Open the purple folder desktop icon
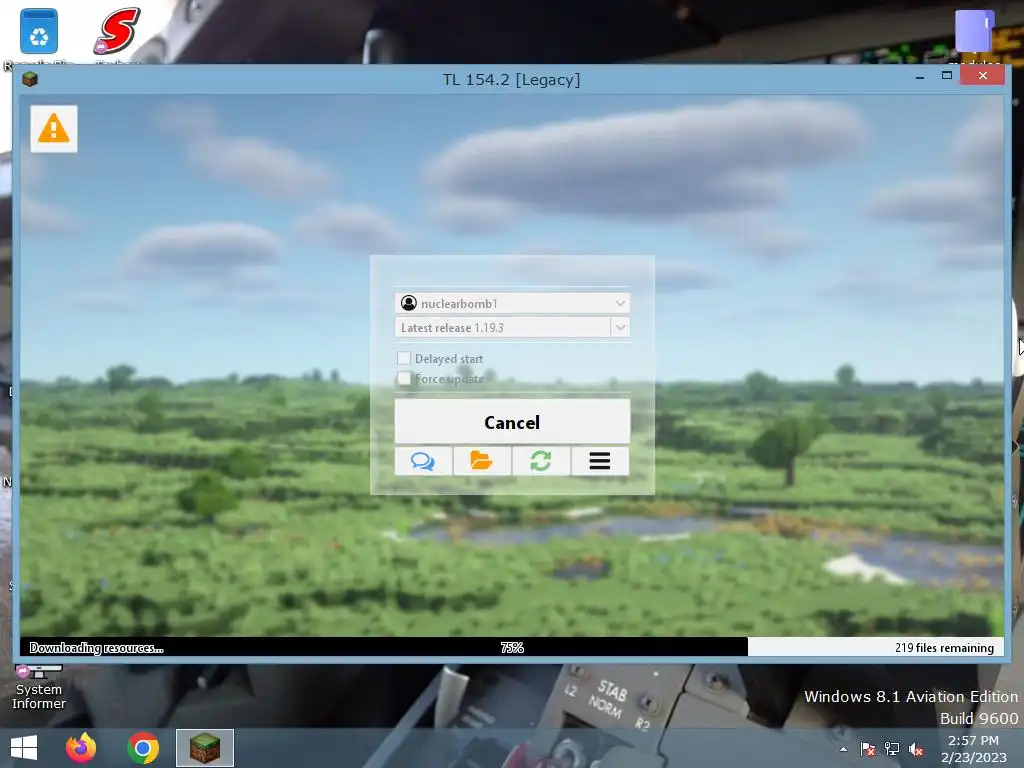 tap(975, 31)
